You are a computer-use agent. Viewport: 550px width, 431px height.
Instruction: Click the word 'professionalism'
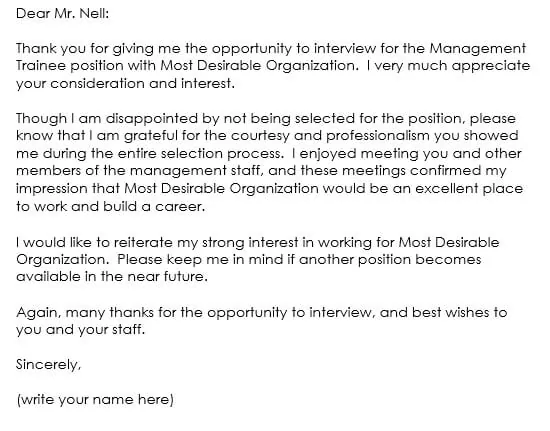pyautogui.click(x=378, y=136)
